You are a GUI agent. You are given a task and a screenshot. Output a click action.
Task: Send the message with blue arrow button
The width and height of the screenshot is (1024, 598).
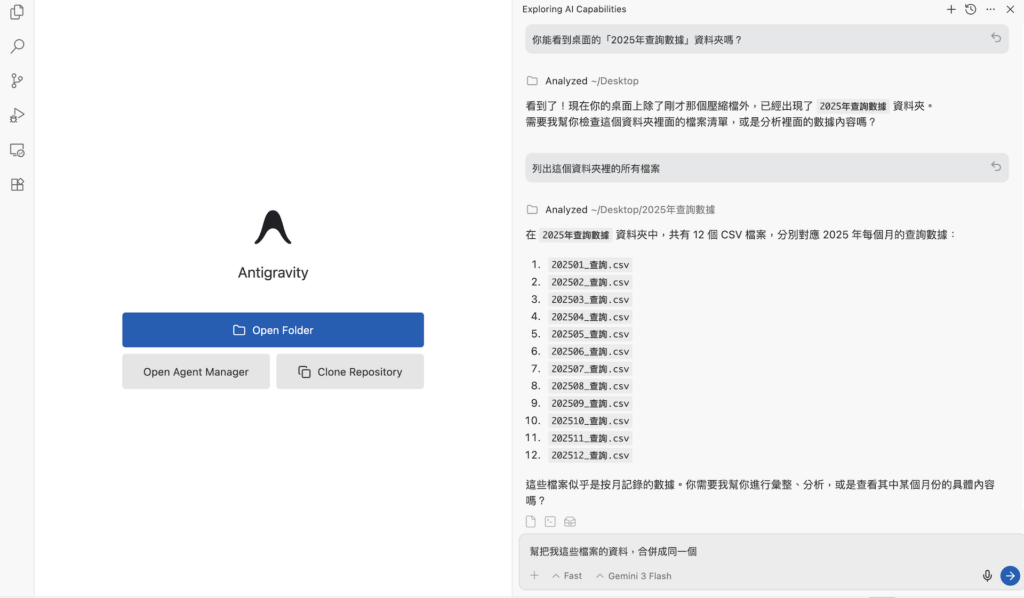(1010, 575)
